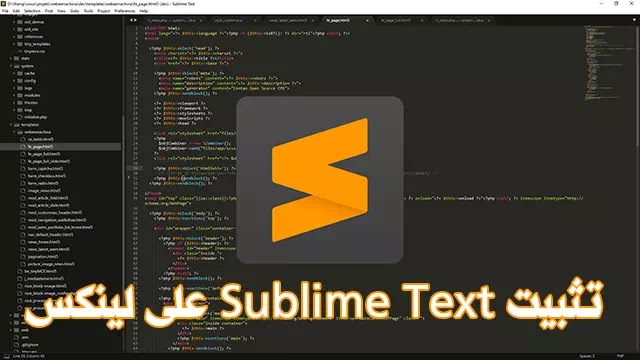Open the Preferences menu
The width and height of the screenshot is (640, 360).
pyautogui.click(x=124, y=11)
